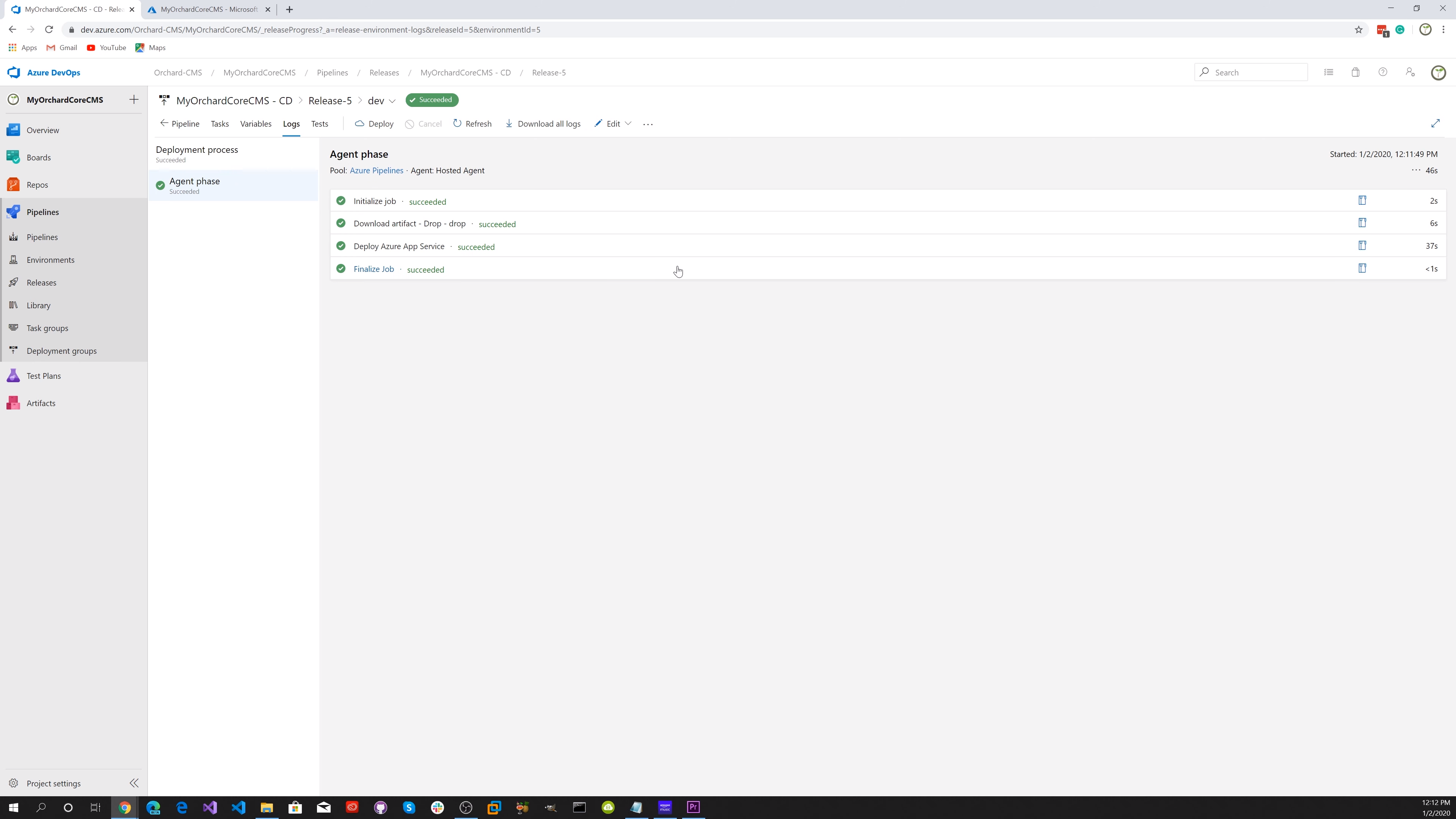Viewport: 1456px width, 819px height.
Task: Open Test Plans in the sidebar
Action: pos(44,376)
